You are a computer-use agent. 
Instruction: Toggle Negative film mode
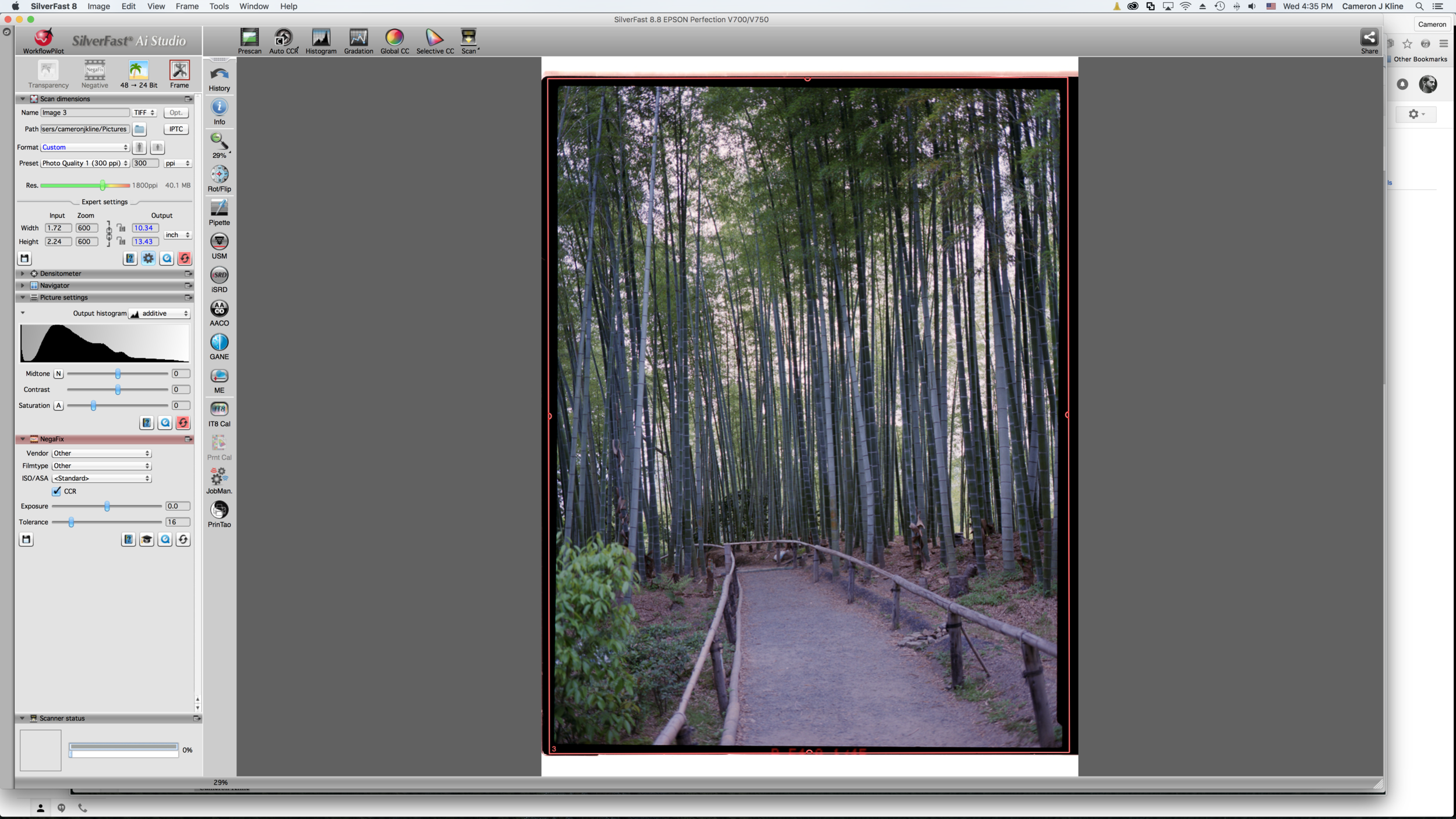point(95,74)
